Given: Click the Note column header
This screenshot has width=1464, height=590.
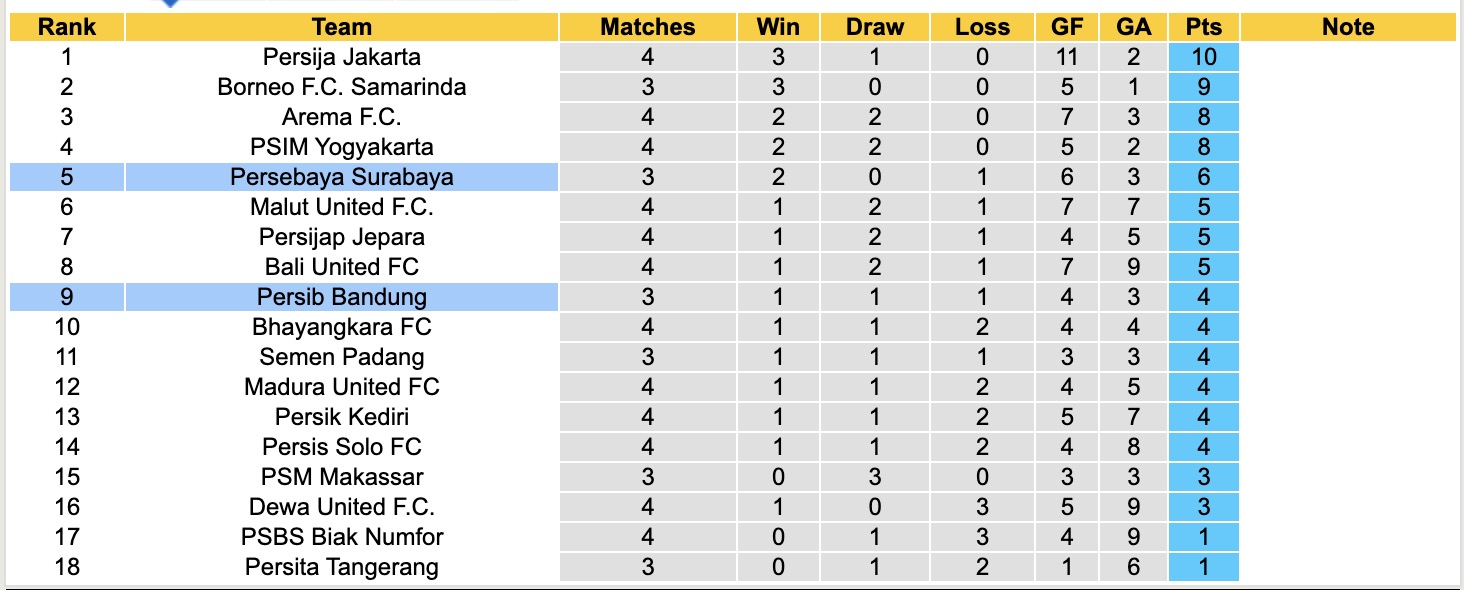Looking at the screenshot, I should 1348,27.
